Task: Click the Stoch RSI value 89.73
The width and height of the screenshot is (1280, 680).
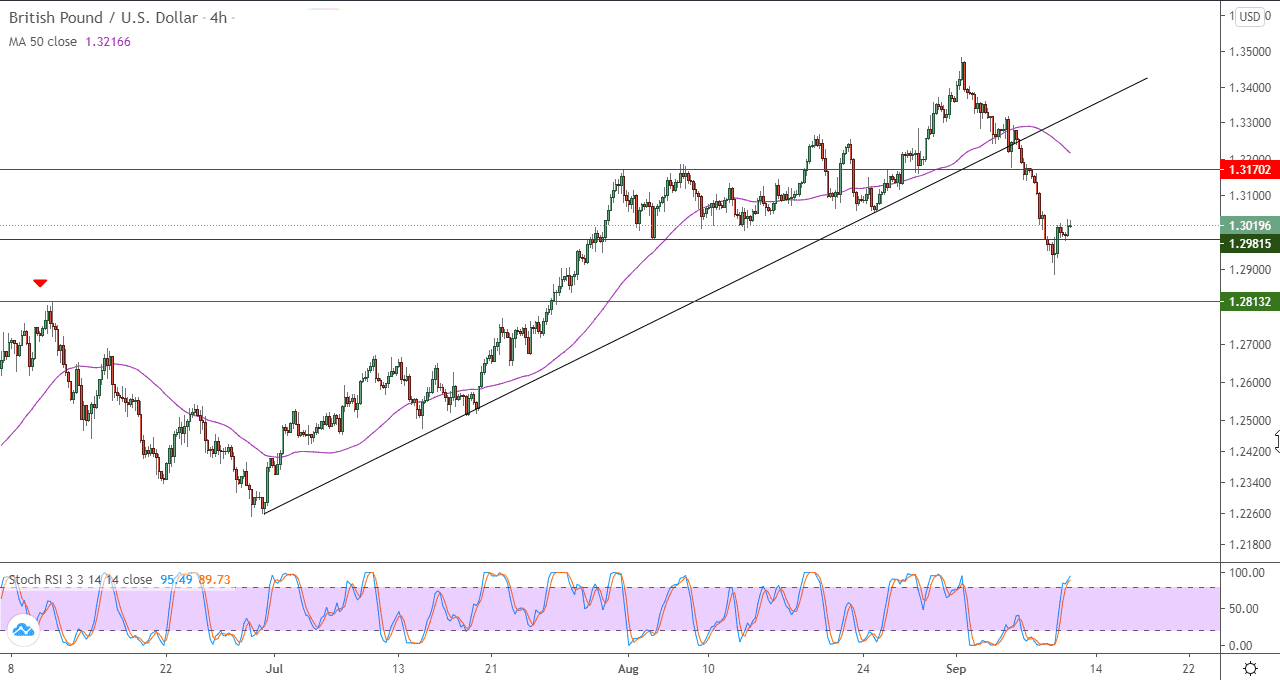Action: [215, 580]
